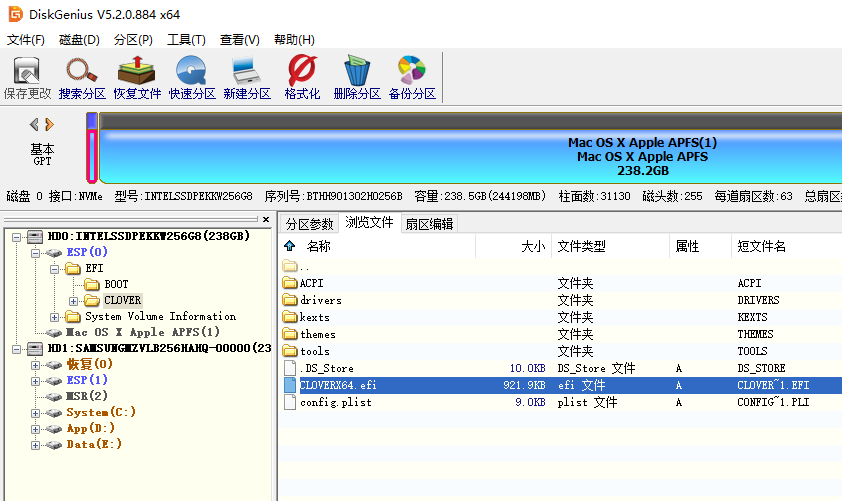Switch to the 浏览文件 tab
This screenshot has width=842, height=501.
pyautogui.click(x=369, y=222)
